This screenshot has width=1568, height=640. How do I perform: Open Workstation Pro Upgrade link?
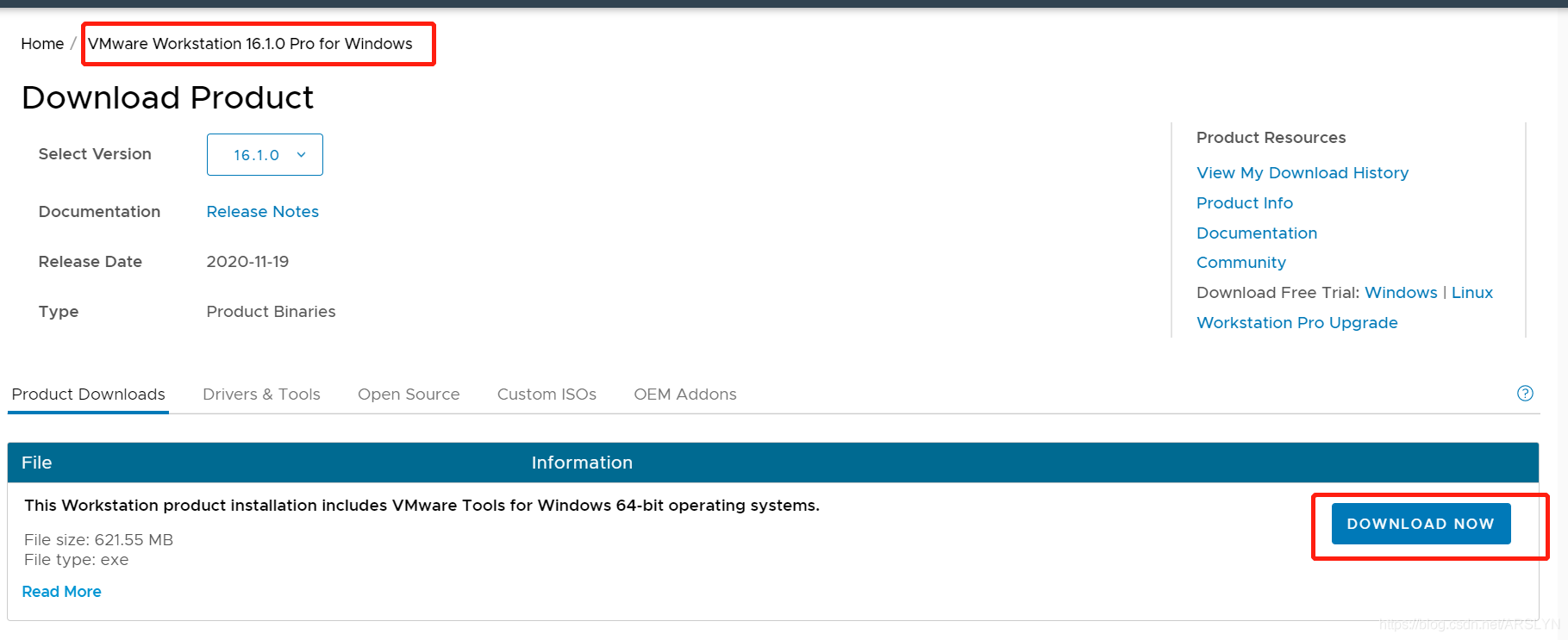tap(1297, 323)
